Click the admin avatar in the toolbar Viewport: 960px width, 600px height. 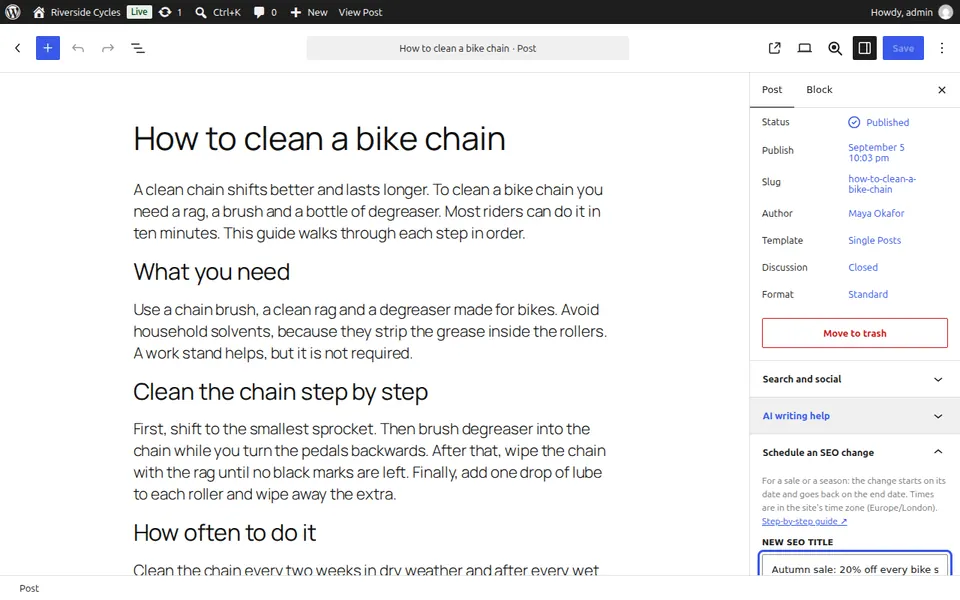tap(946, 12)
